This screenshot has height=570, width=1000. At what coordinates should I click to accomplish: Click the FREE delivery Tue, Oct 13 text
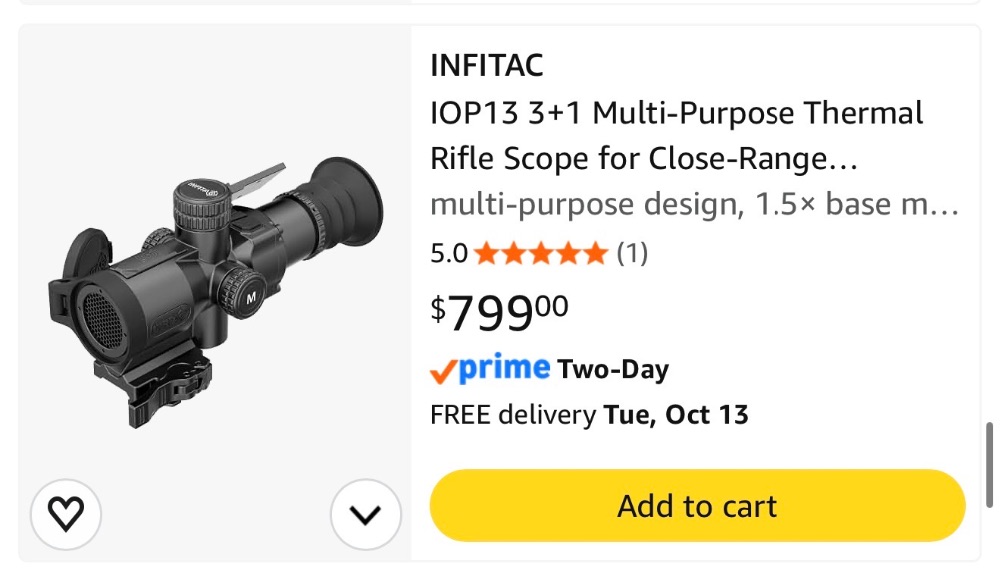click(x=589, y=415)
